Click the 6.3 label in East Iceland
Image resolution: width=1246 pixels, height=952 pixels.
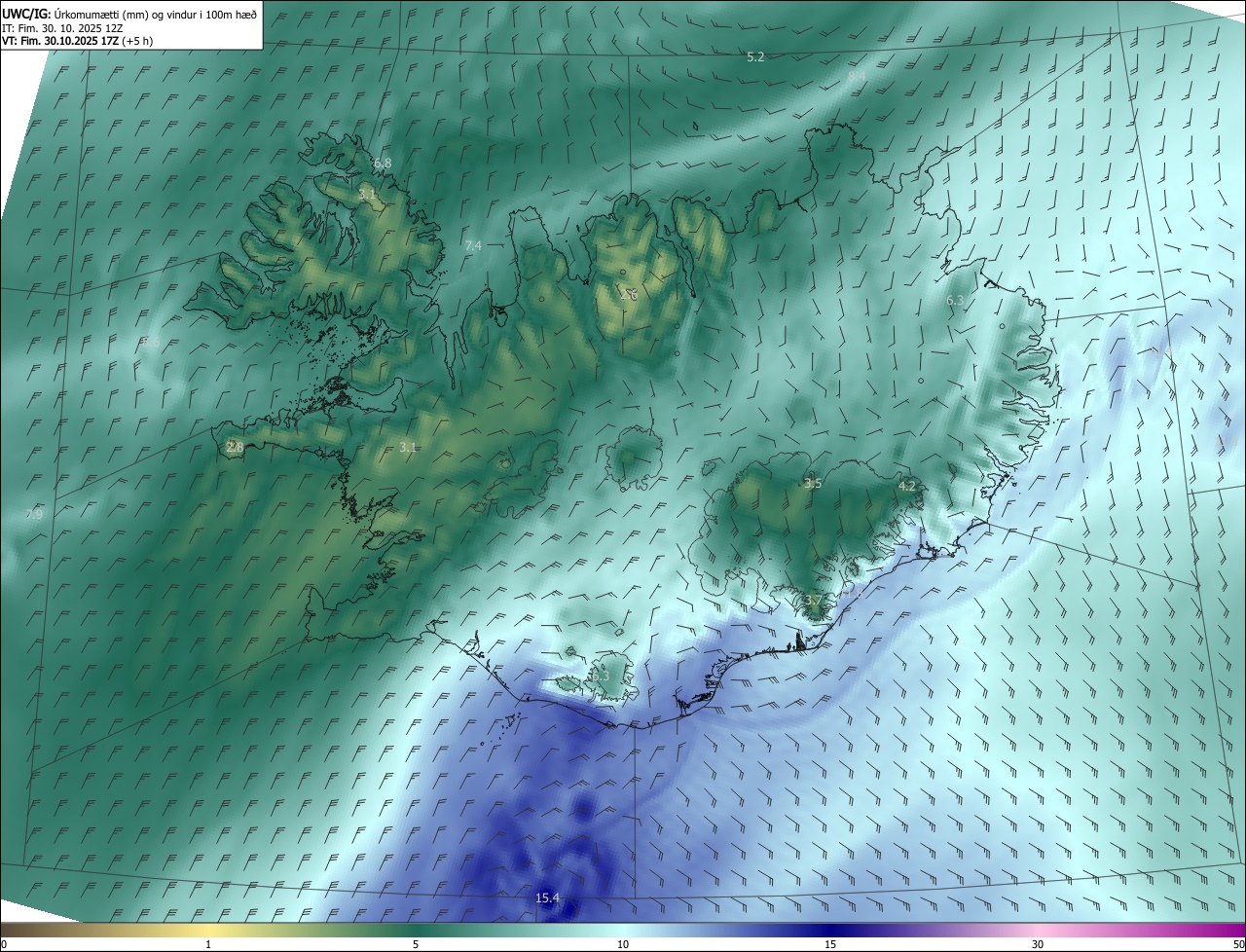pyautogui.click(x=955, y=301)
